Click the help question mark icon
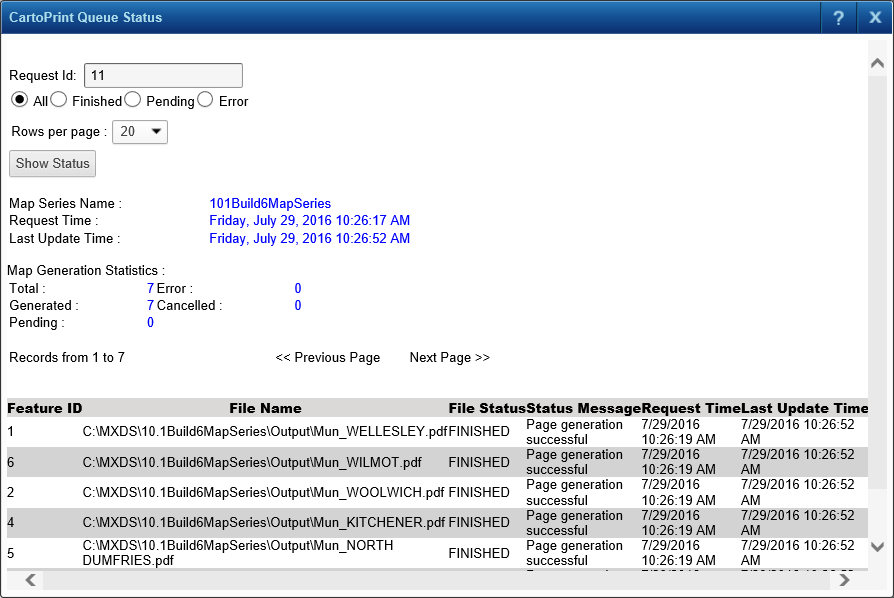Screen dimensions: 894x598 [838, 18]
